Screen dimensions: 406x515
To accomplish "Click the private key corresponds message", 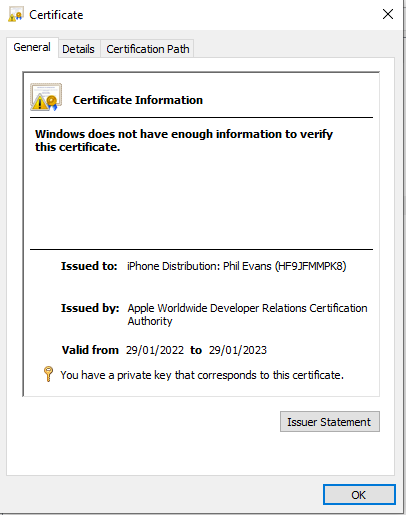I will pyautogui.click(x=202, y=375).
